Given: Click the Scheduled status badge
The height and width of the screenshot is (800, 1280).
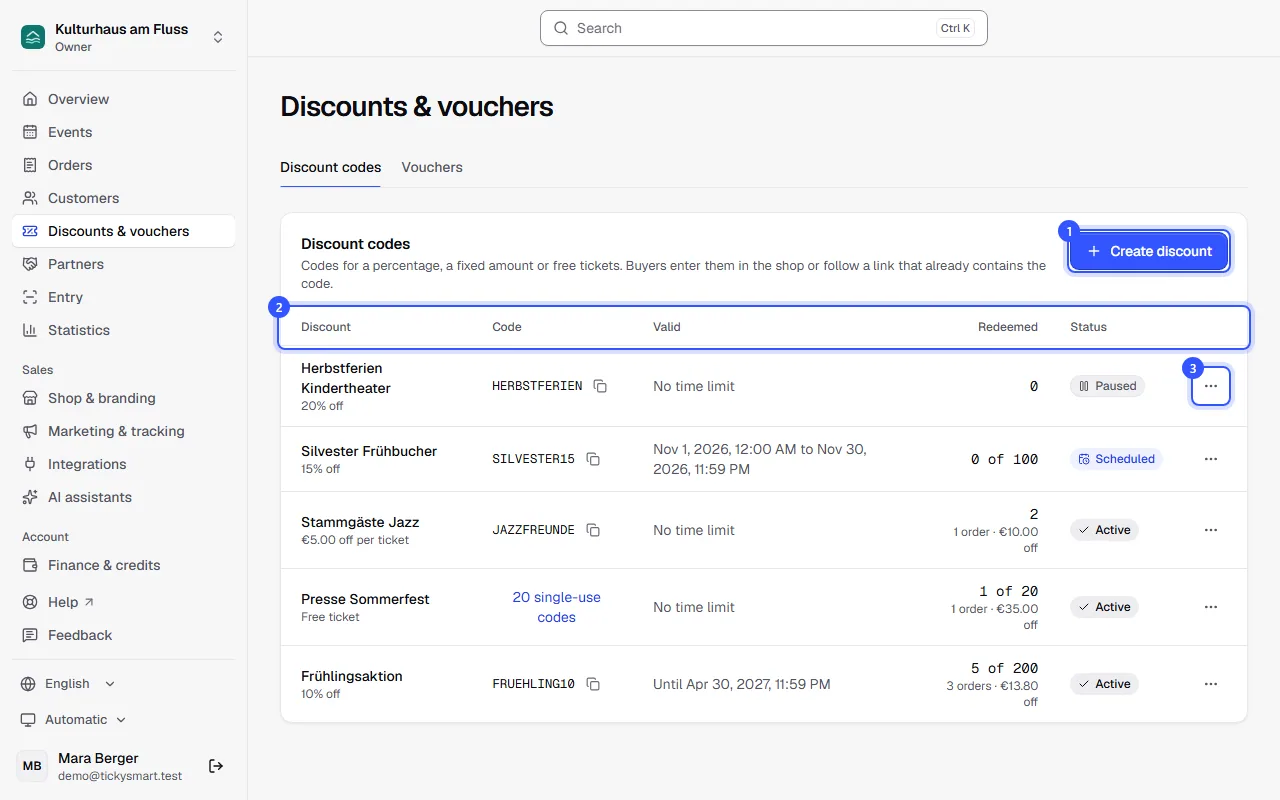Looking at the screenshot, I should coord(1116,459).
